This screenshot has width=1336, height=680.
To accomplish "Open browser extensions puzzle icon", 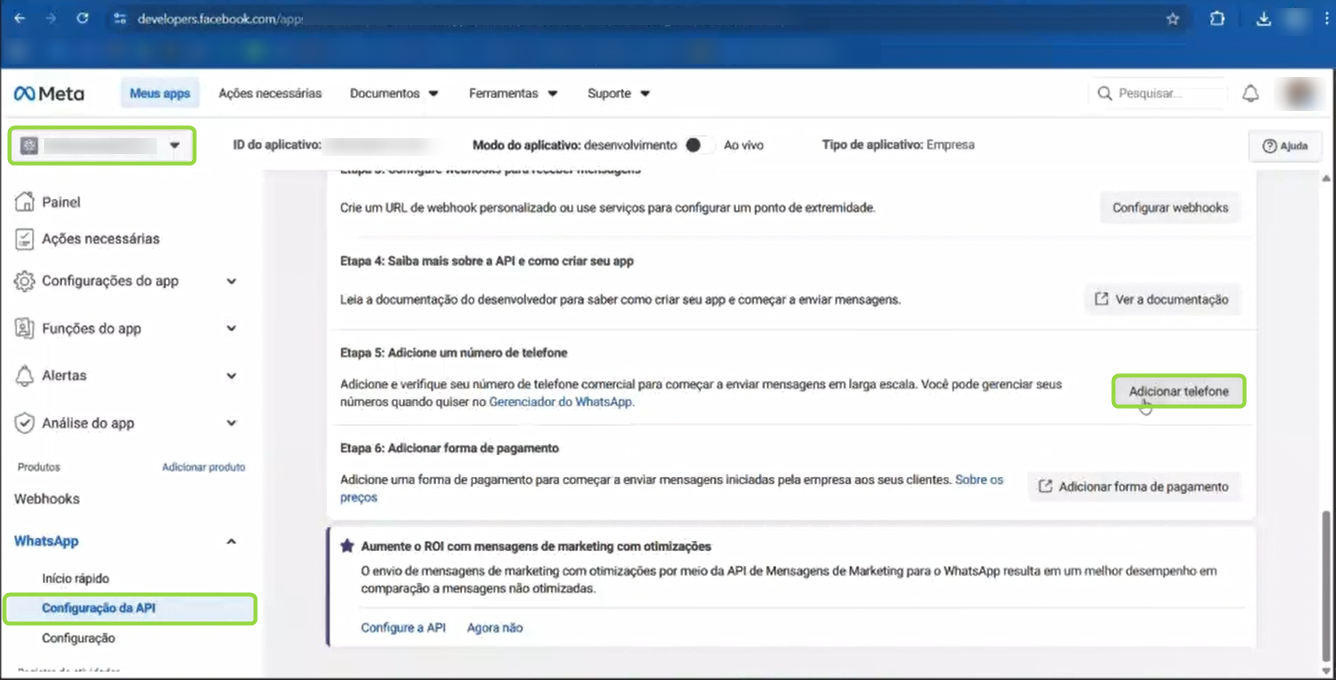I will pos(1217,18).
